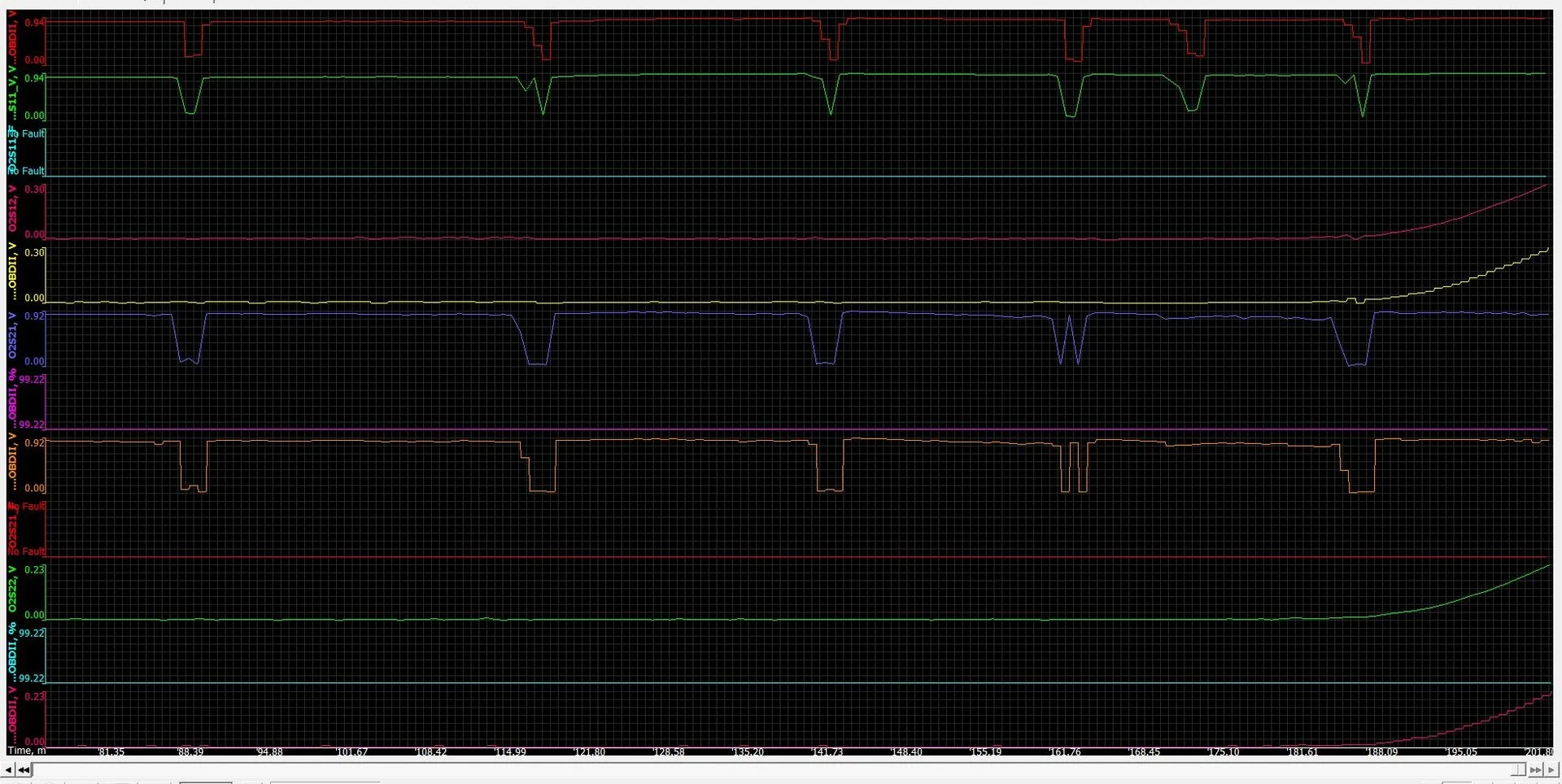Screen dimensions: 1562x784
Task: Click the 'Time, m' axis label
Action: (27, 751)
